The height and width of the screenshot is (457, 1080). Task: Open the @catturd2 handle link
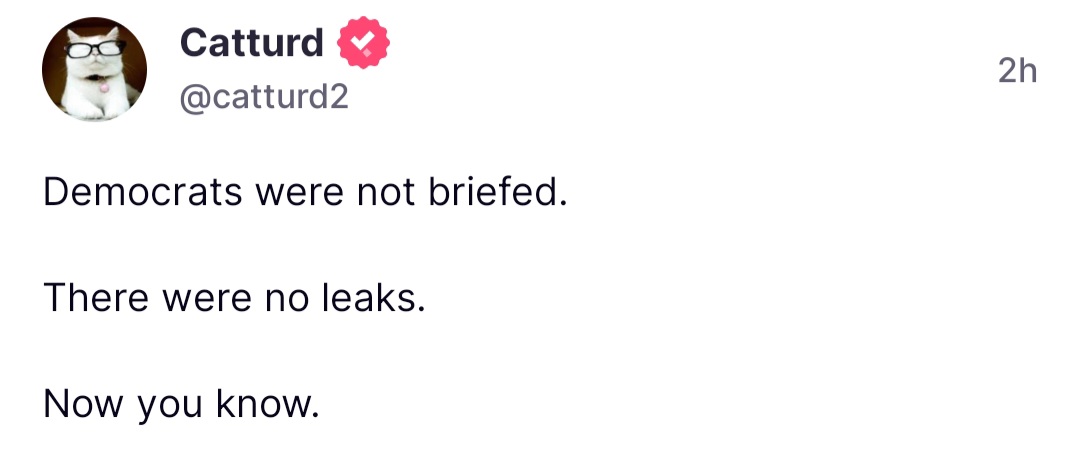pos(264,97)
